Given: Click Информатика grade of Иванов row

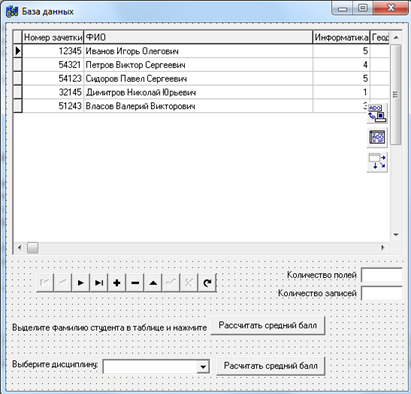Looking at the screenshot, I should click(341, 51).
